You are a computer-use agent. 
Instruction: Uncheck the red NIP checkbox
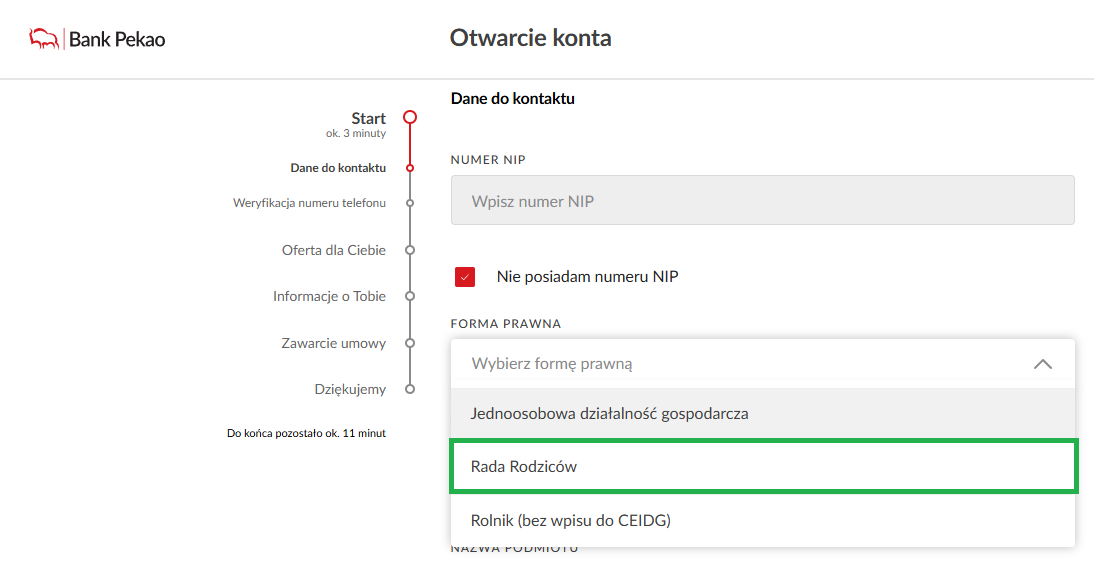point(465,277)
